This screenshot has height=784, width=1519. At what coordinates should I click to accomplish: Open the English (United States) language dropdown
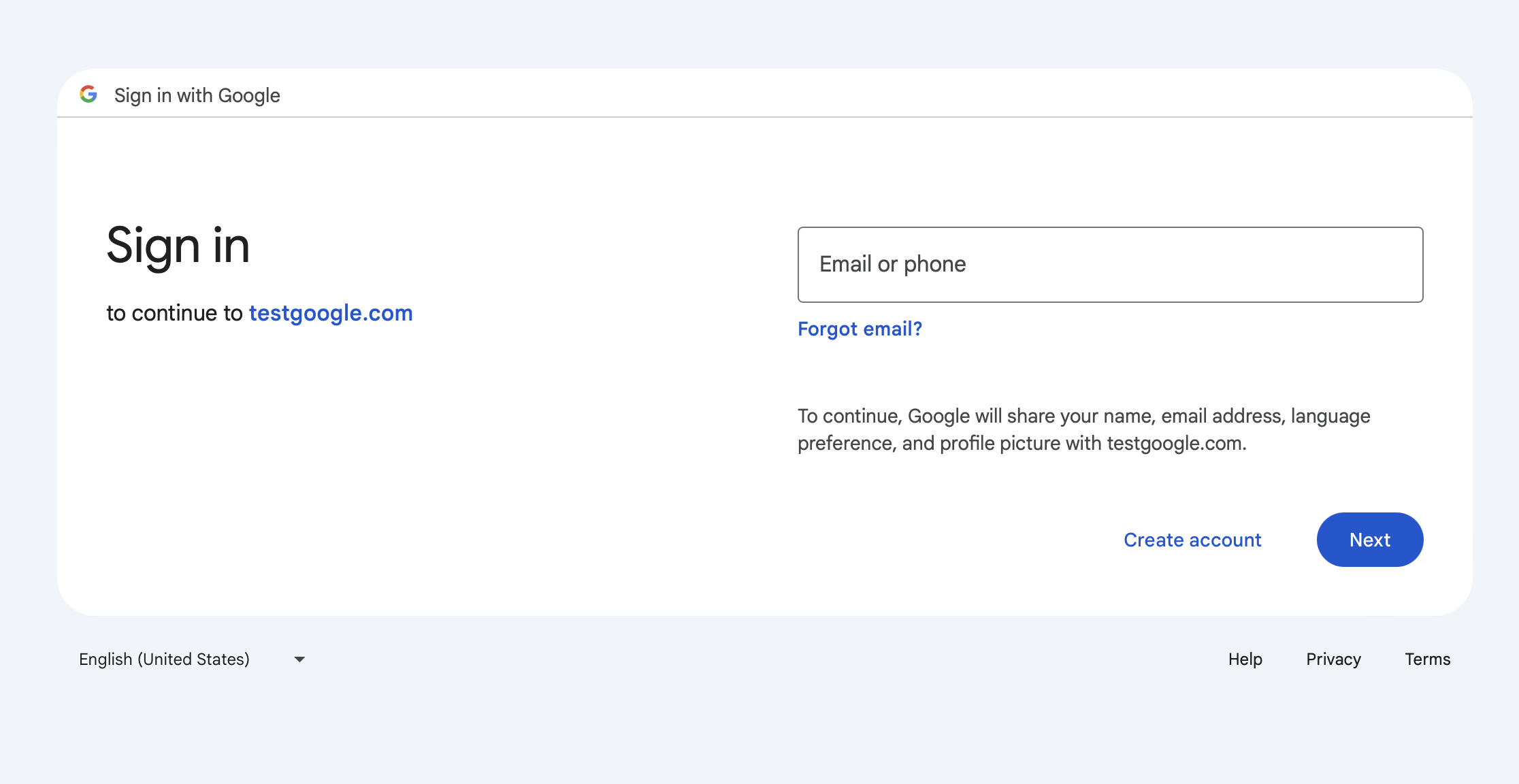click(192, 659)
